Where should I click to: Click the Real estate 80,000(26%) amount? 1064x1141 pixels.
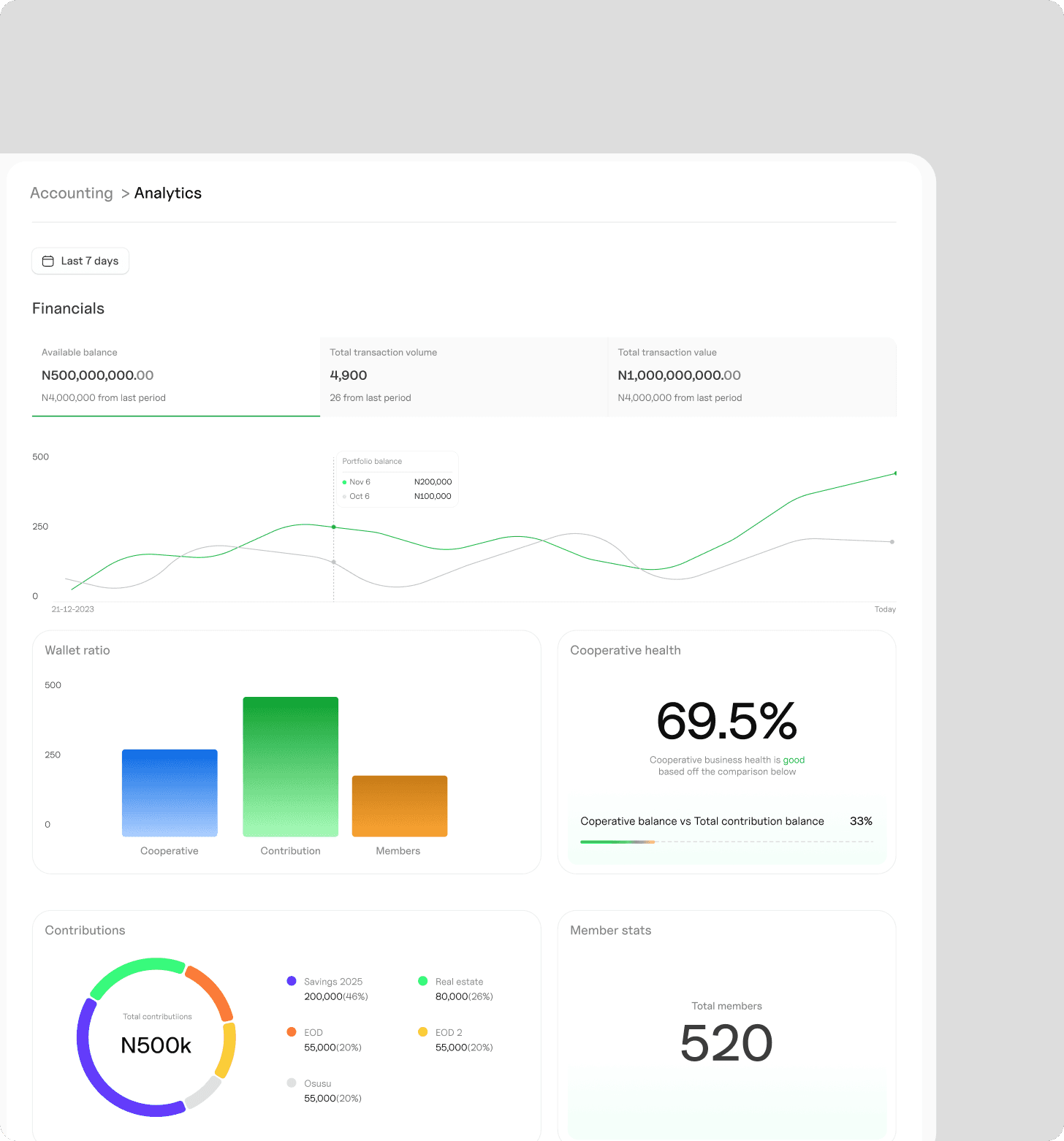pyautogui.click(x=464, y=996)
